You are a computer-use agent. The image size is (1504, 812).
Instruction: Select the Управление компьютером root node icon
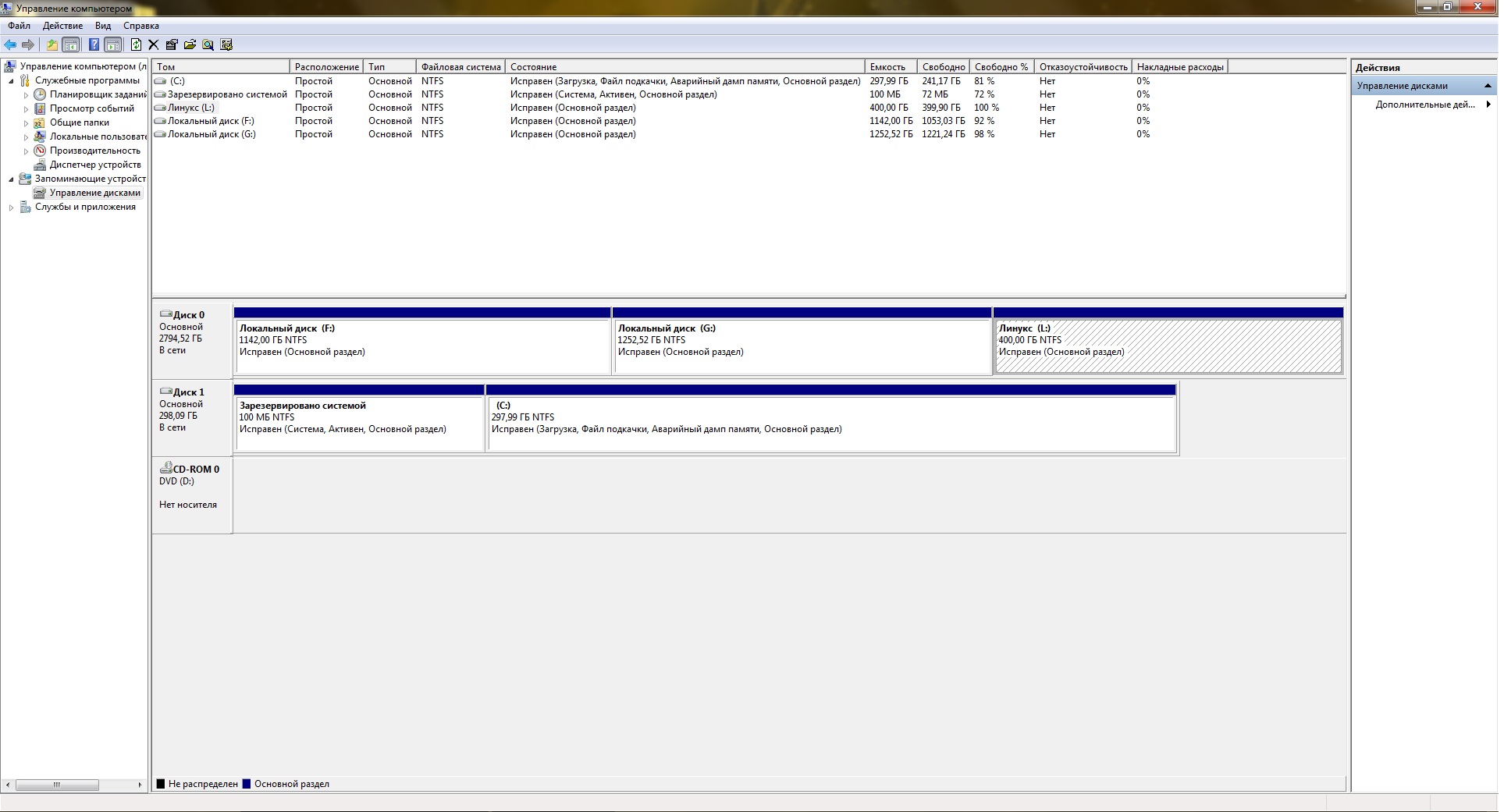[x=11, y=66]
